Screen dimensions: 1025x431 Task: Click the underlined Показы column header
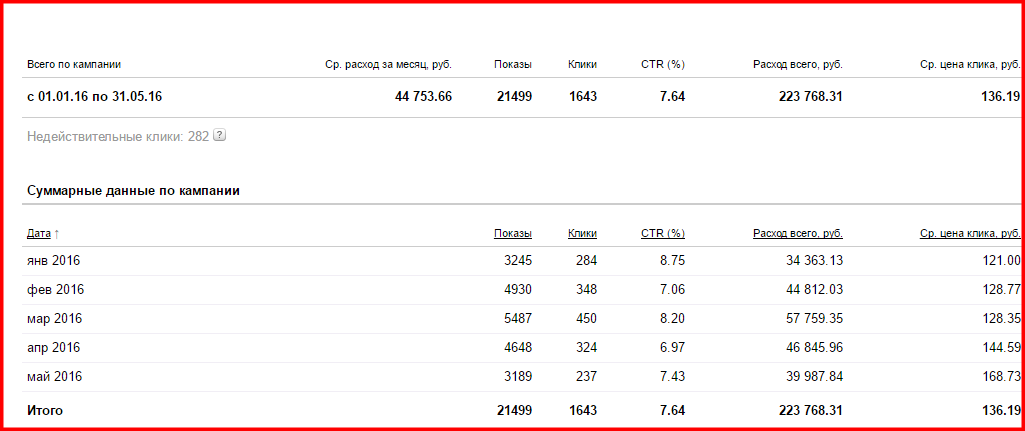512,234
